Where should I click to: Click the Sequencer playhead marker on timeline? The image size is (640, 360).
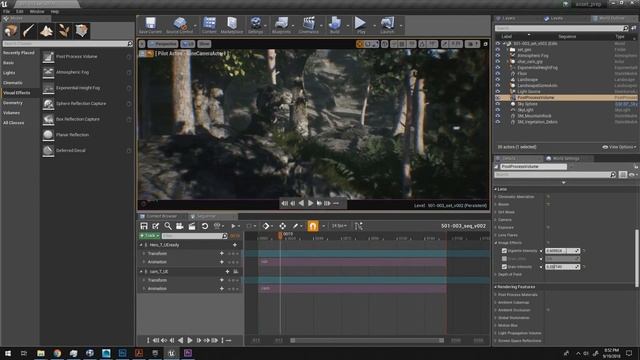point(280,235)
